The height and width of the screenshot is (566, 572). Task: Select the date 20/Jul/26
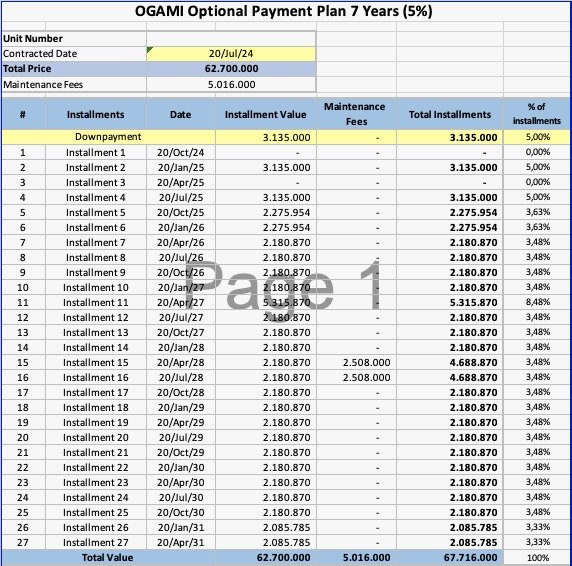tap(181, 257)
